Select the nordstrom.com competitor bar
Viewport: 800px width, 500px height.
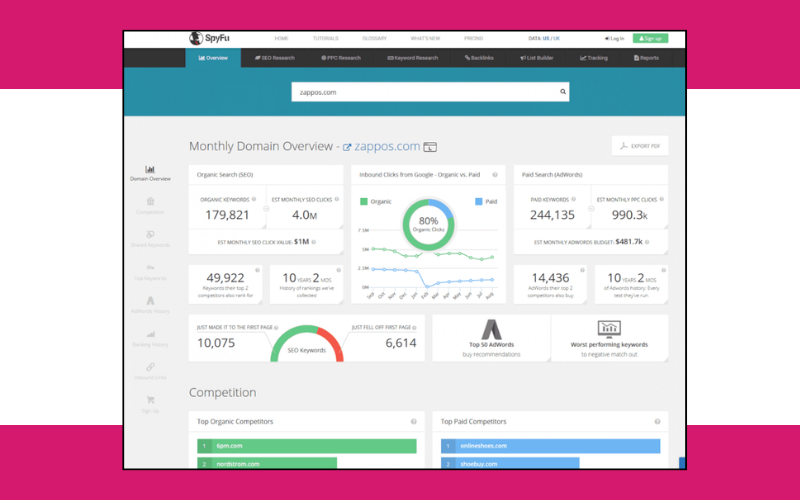(x=267, y=463)
